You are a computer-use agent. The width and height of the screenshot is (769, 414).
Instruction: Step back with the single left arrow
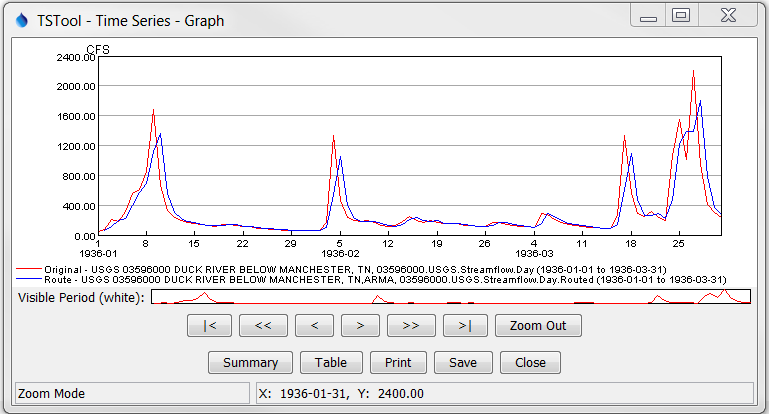click(x=315, y=325)
